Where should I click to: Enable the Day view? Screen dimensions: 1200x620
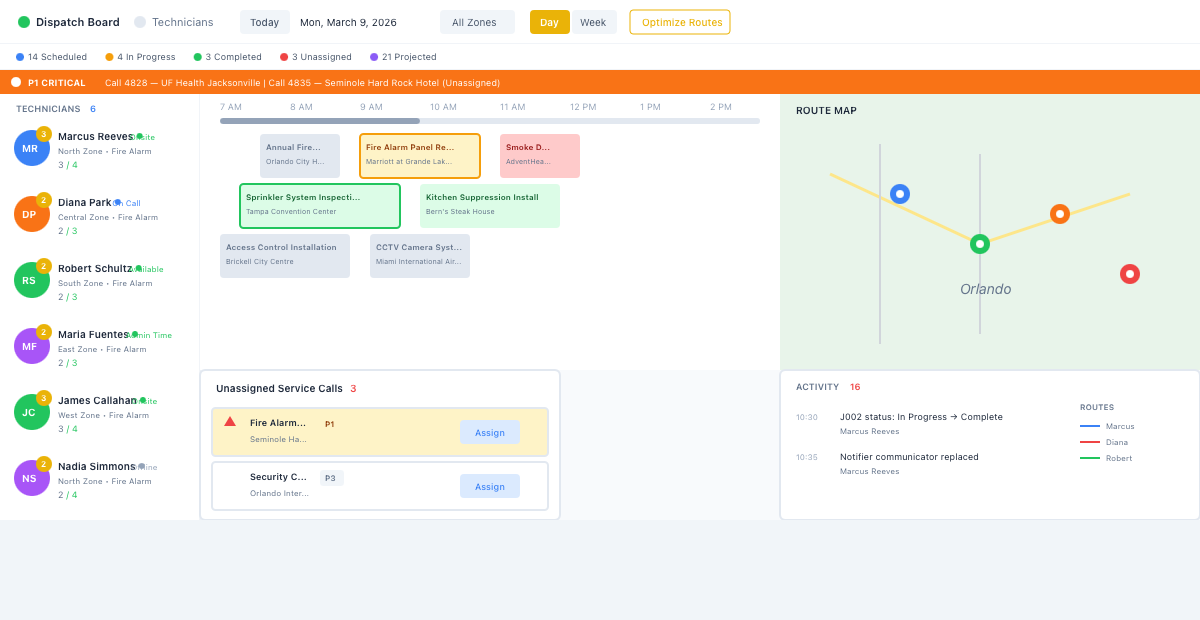(549, 21)
